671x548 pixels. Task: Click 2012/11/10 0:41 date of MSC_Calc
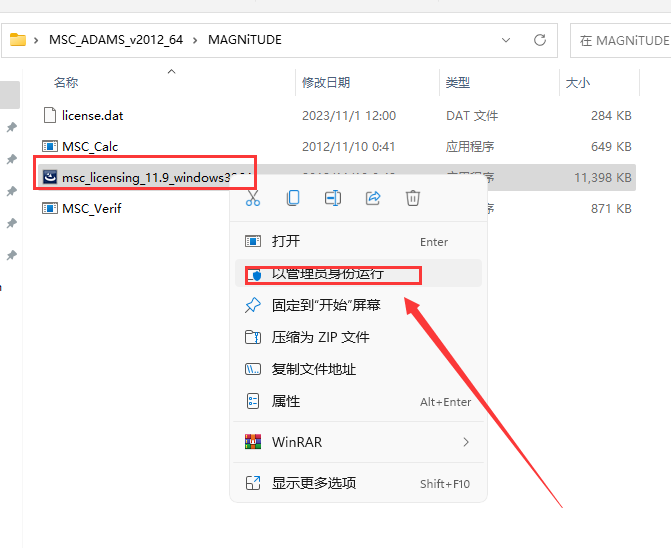pos(348,147)
